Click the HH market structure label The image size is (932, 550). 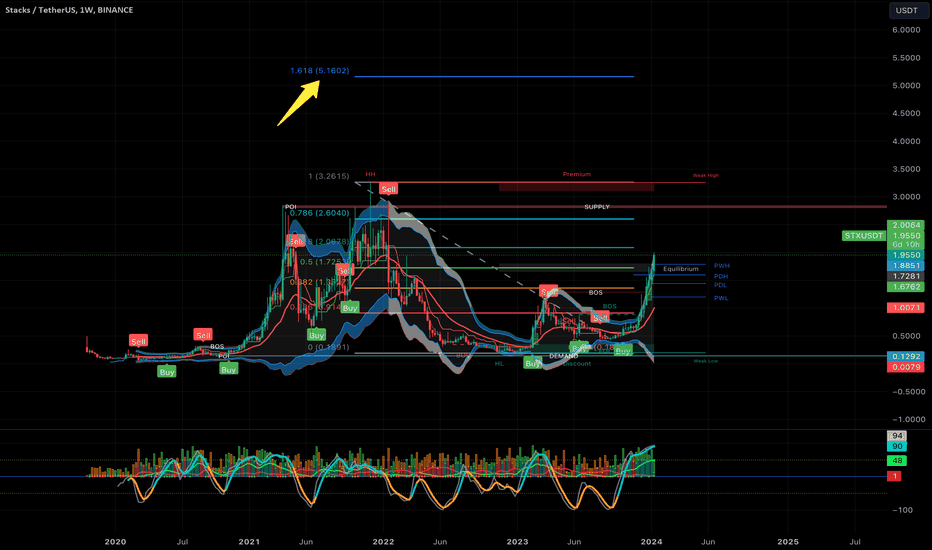[370, 174]
